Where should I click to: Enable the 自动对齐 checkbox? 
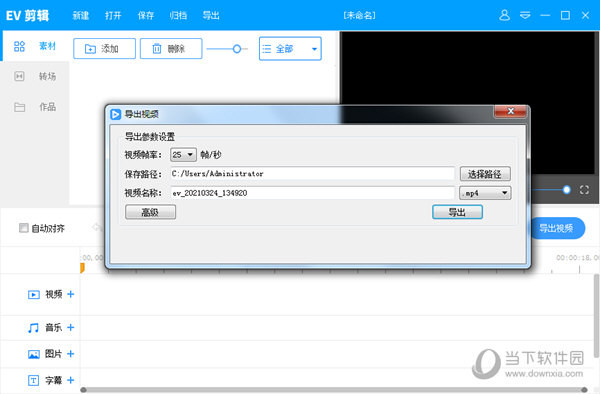point(24,228)
